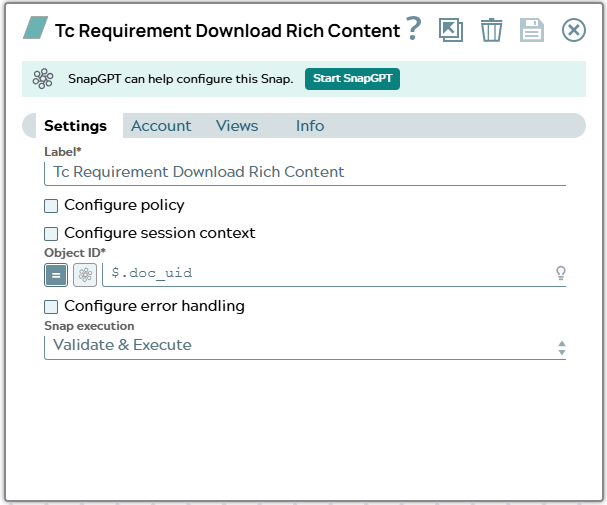Close the Snap settings dialog
The height and width of the screenshot is (505, 607).
pos(573,30)
